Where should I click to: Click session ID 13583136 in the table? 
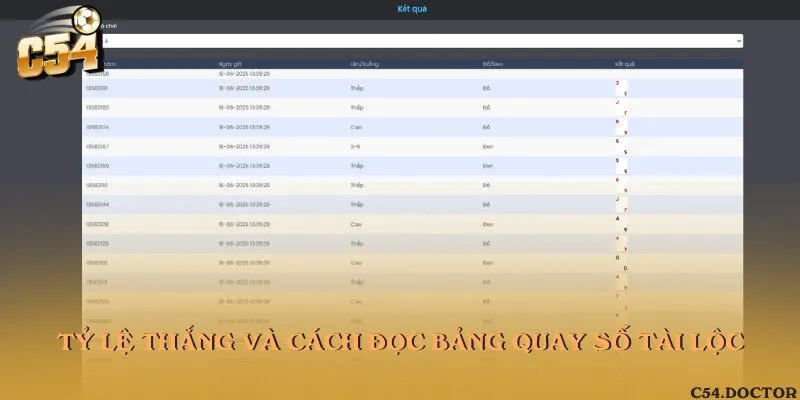click(98, 224)
